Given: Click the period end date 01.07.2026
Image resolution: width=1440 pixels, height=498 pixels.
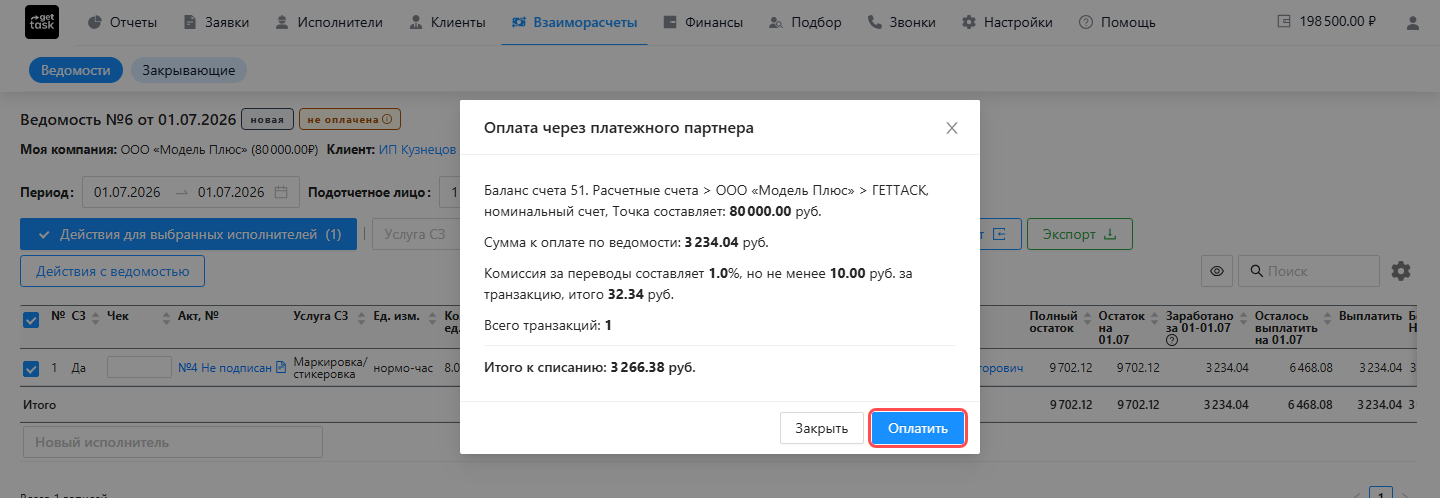Looking at the screenshot, I should click(x=231, y=193).
